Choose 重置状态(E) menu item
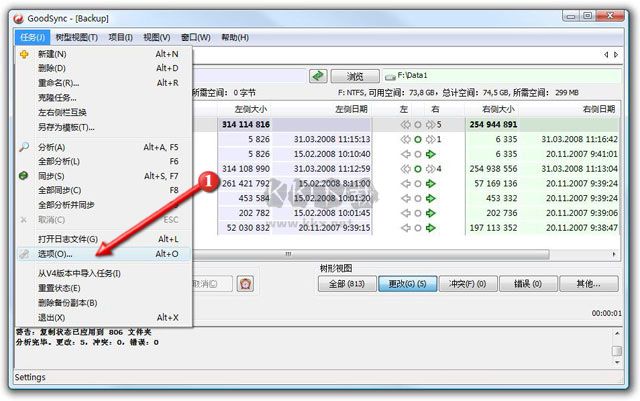 pyautogui.click(x=104, y=288)
